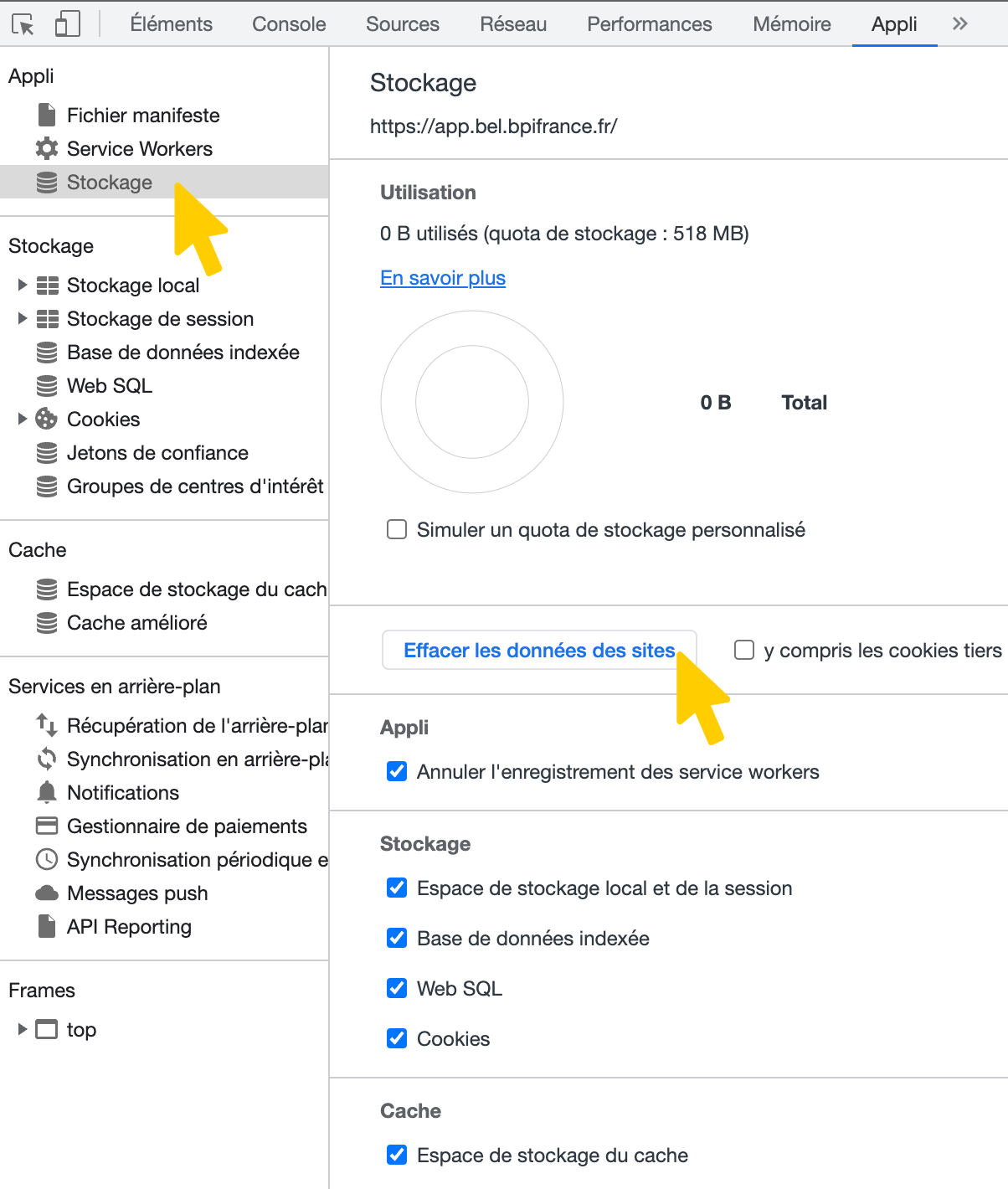
Task: Show more tabs with the chevron
Action: tap(959, 24)
